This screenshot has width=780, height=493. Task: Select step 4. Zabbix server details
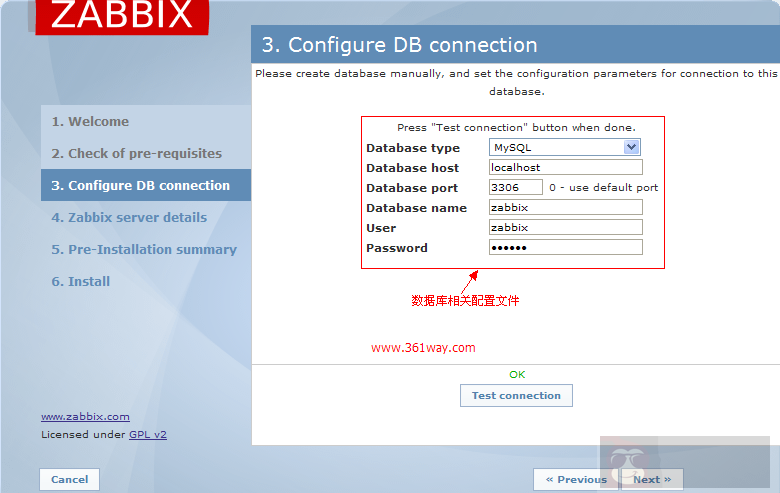129,217
